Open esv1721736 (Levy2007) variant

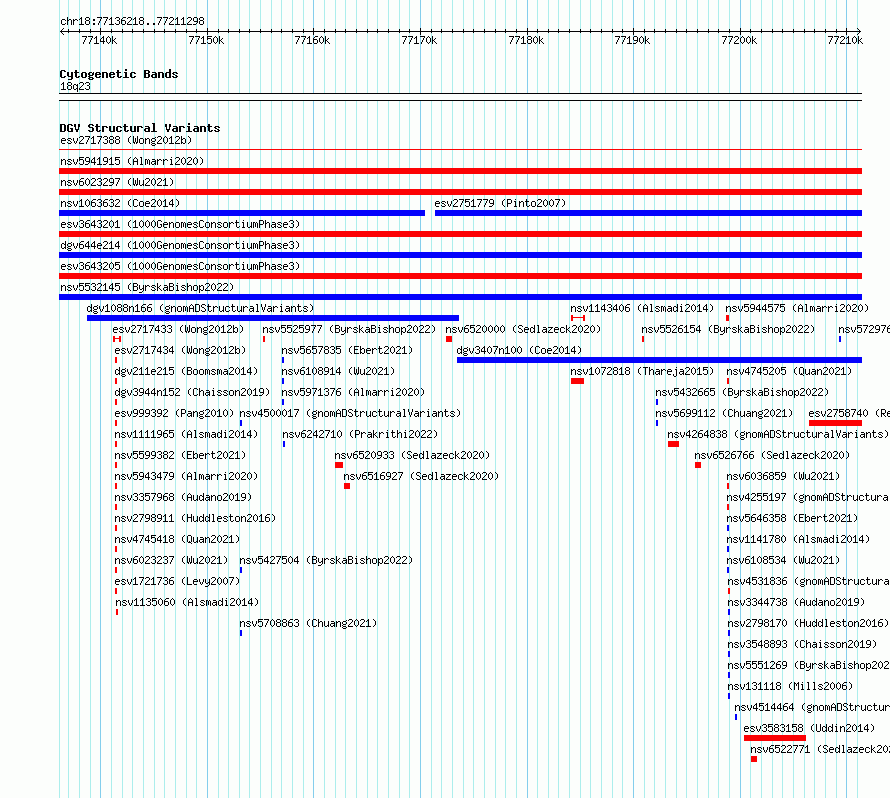coord(177,581)
